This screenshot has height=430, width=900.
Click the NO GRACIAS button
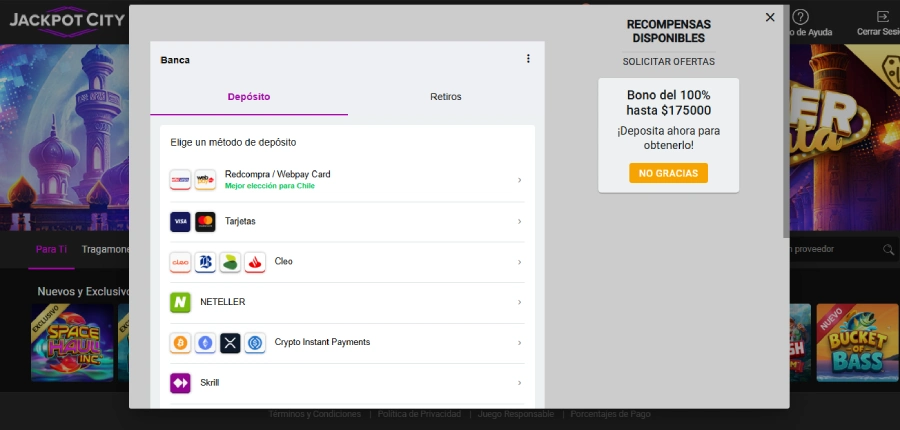668,173
